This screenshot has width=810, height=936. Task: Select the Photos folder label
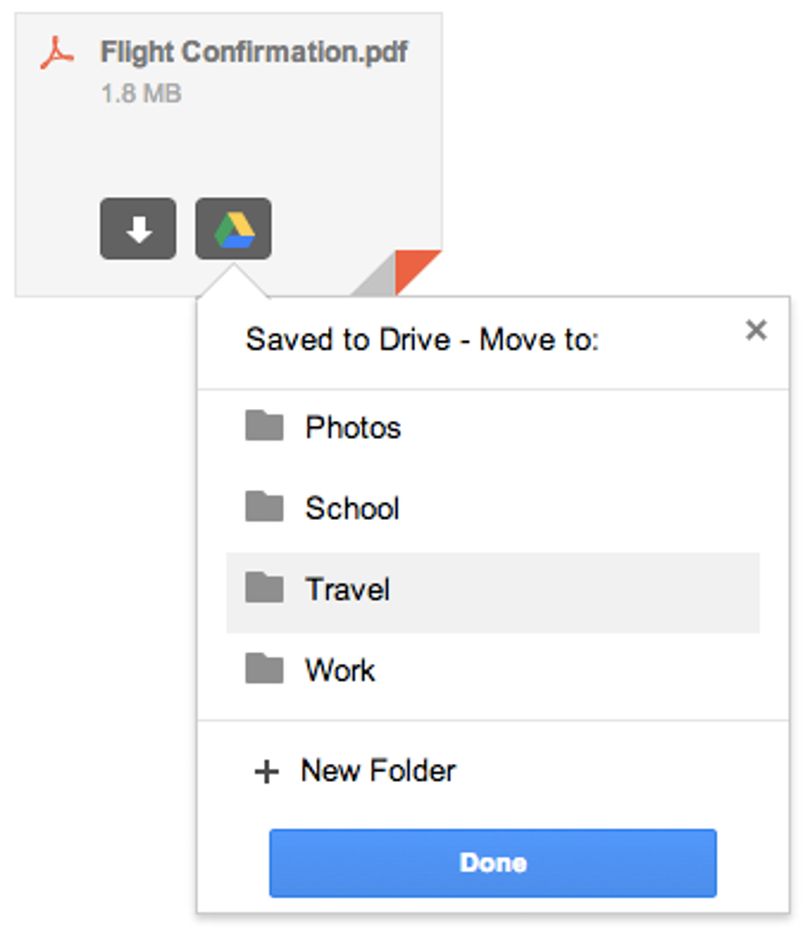click(353, 427)
